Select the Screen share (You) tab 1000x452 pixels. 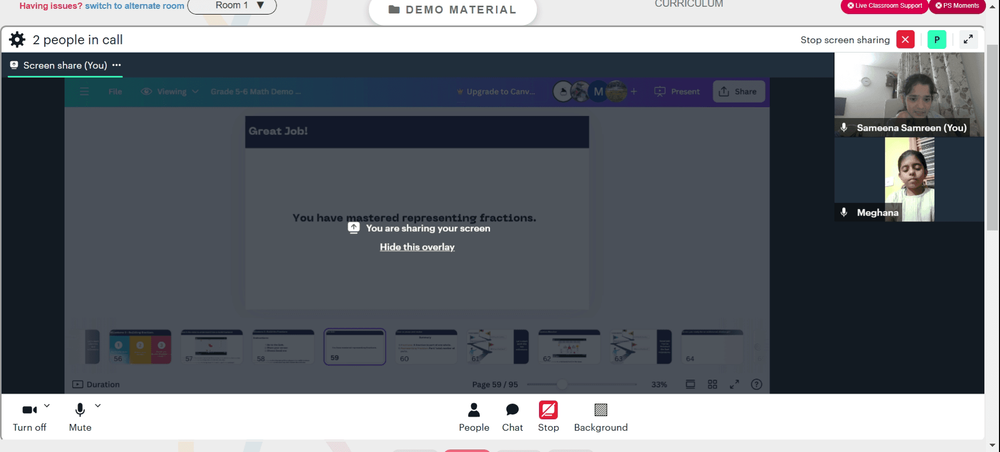pyautogui.click(x=65, y=65)
